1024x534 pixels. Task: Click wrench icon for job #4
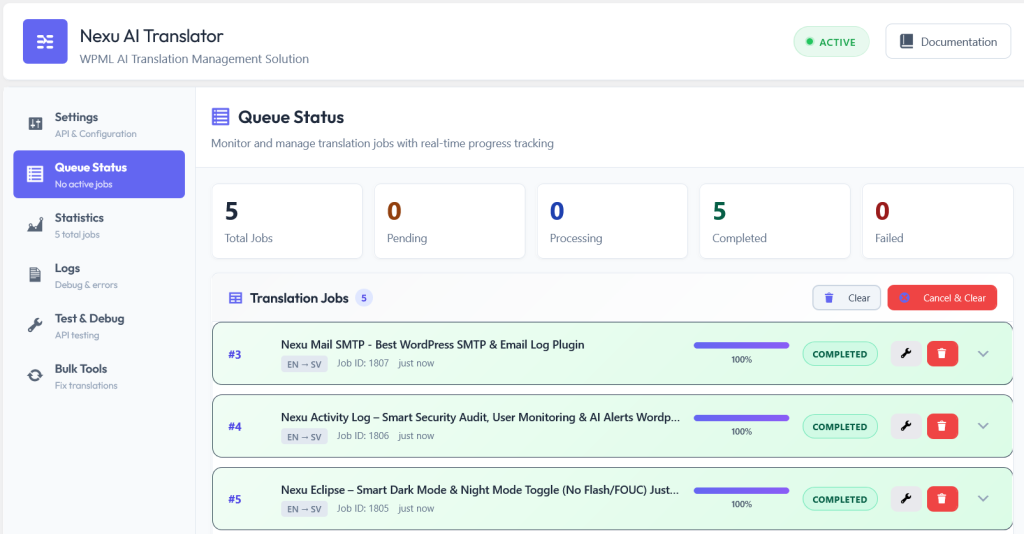[906, 426]
